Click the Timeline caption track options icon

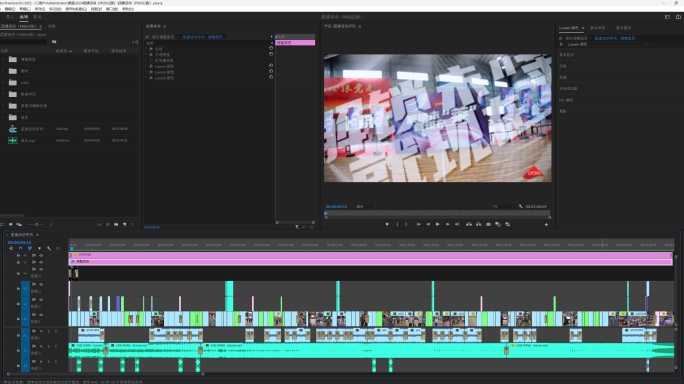(58, 248)
